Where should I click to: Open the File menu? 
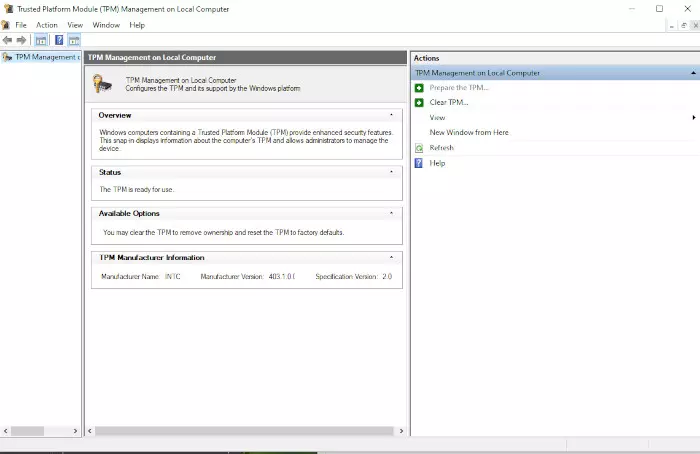21,25
